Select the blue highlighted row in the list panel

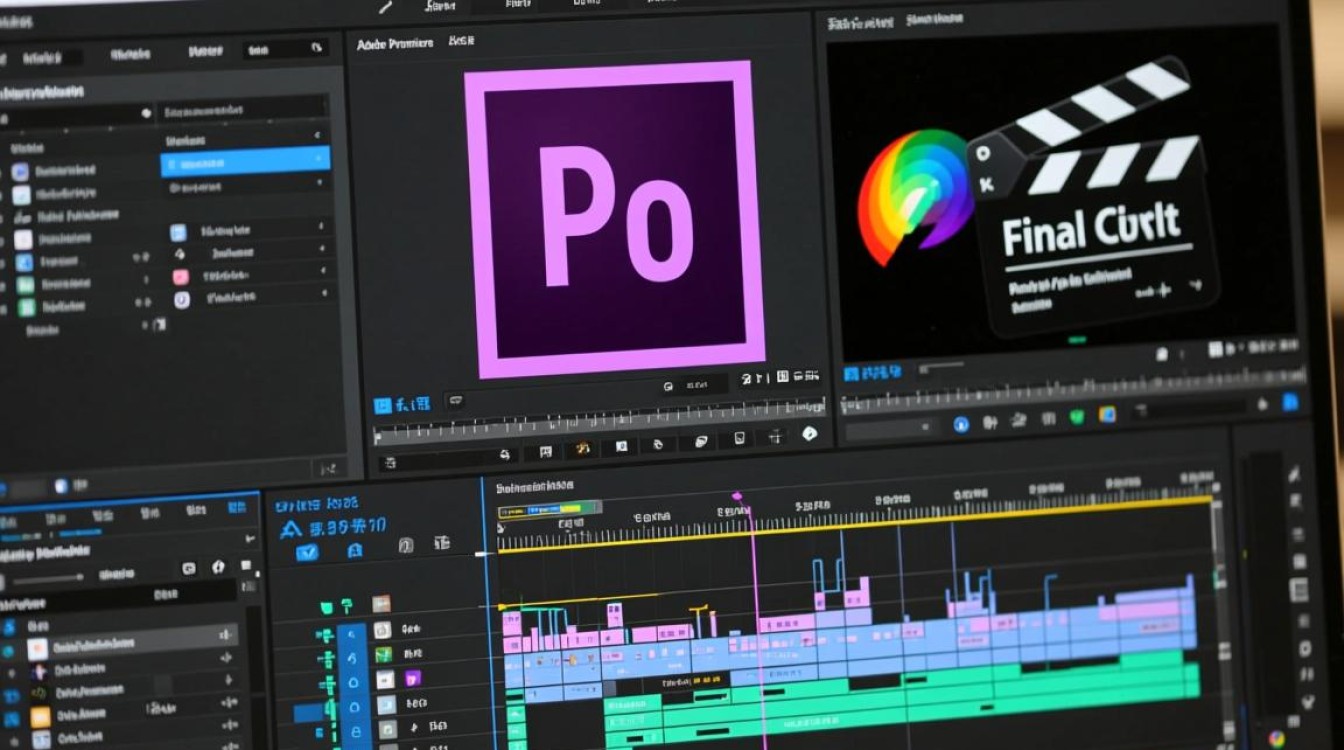(245, 160)
